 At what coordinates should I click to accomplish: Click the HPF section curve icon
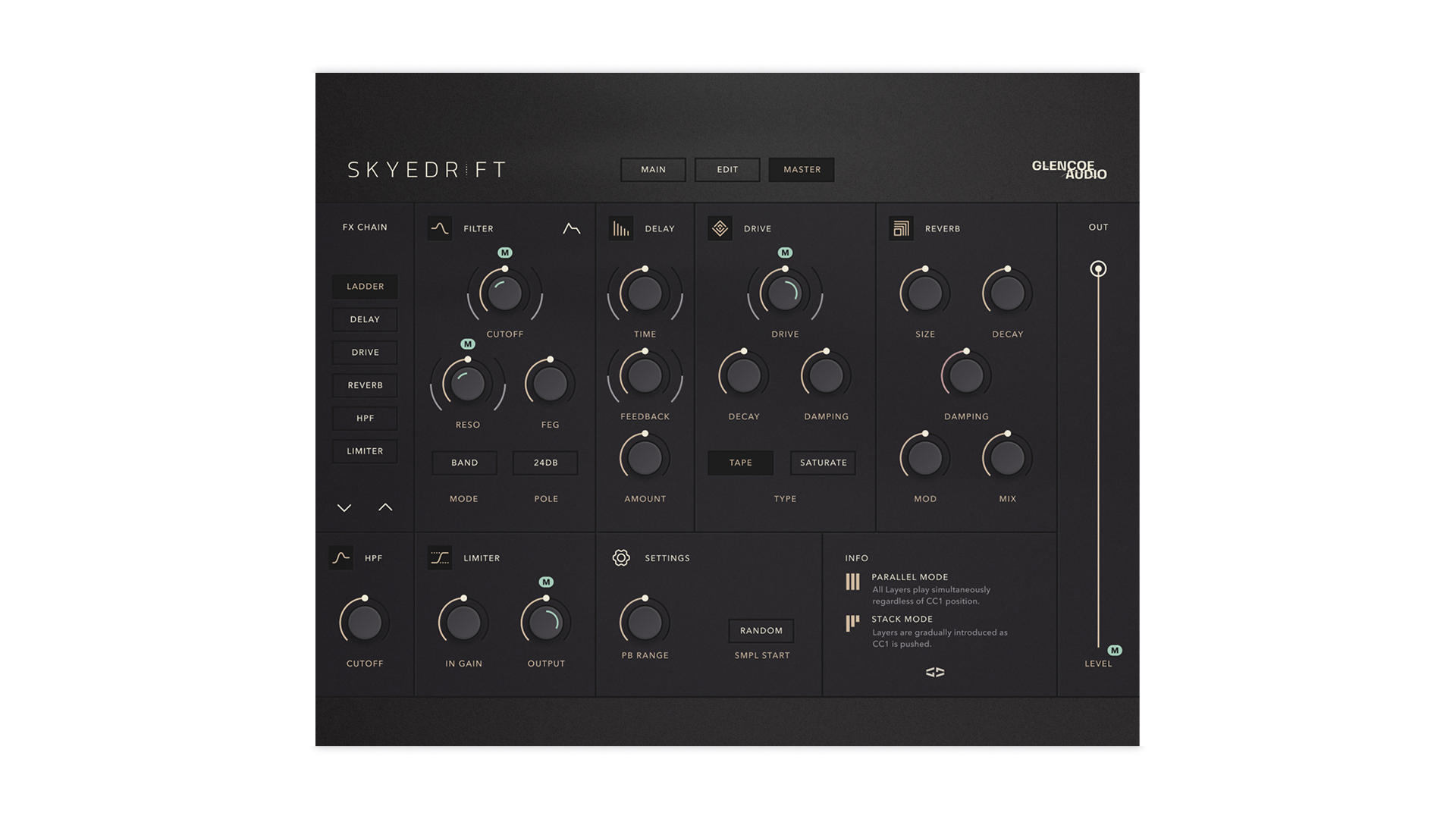click(340, 557)
